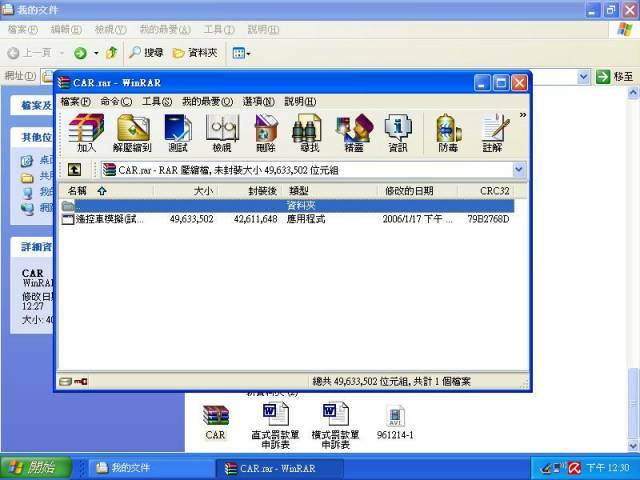Expand WinRAR toolbar overflow chevron

(x=522, y=116)
